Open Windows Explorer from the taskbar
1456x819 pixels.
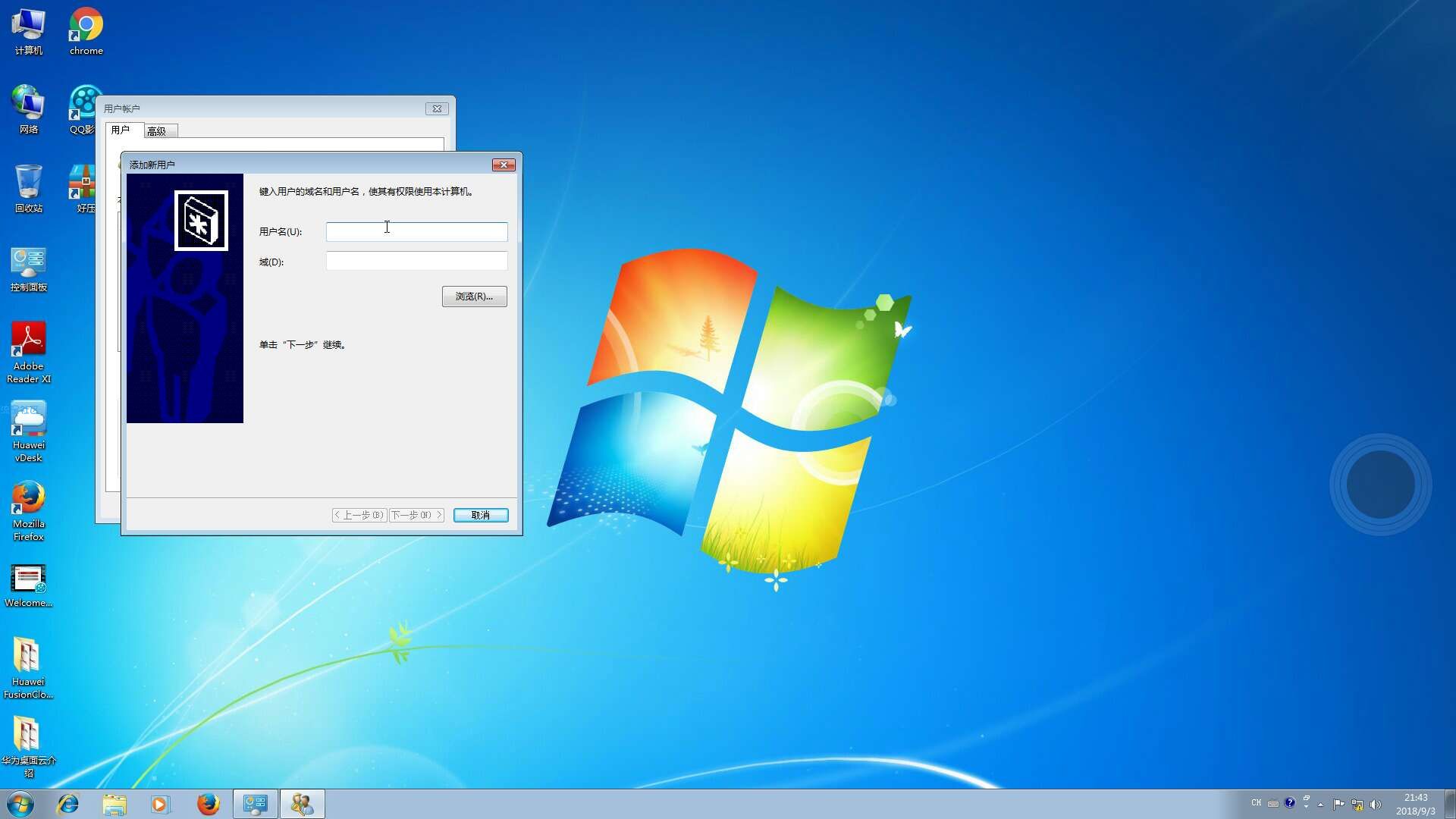tap(115, 804)
